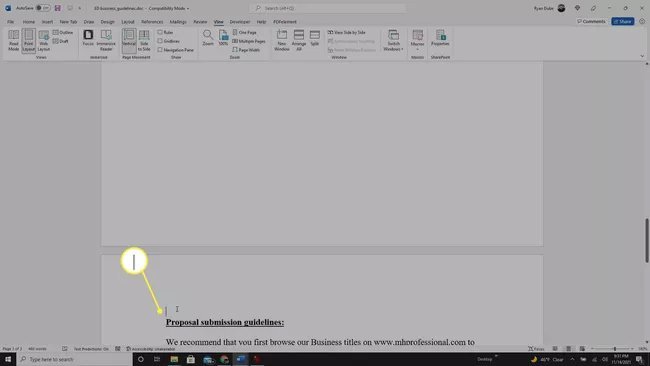The height and width of the screenshot is (366, 650).
Task: Open the References ribbon tab
Action: click(152, 22)
